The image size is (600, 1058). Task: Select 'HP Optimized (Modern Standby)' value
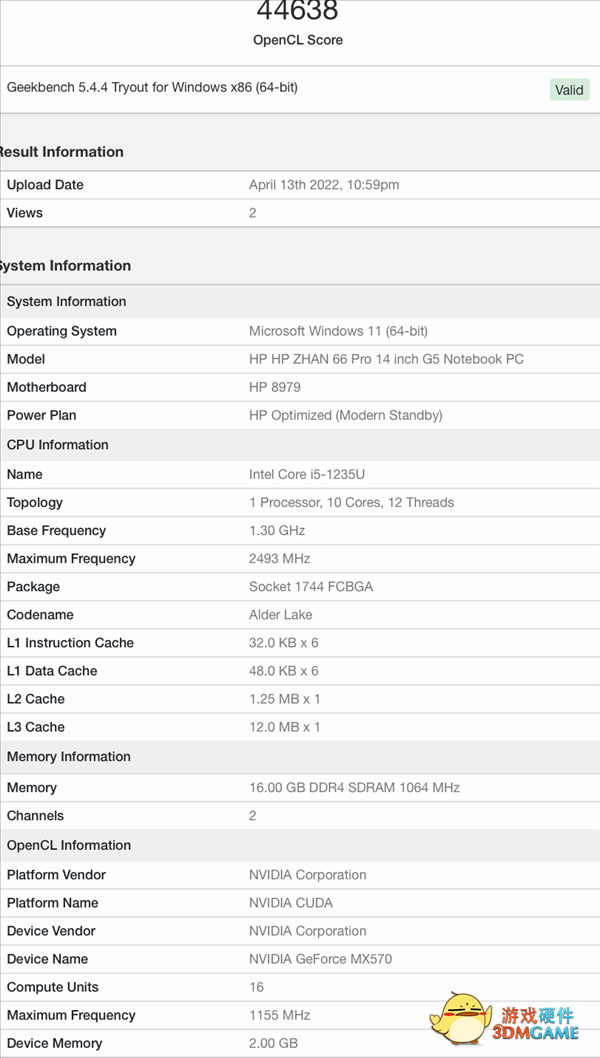click(x=346, y=416)
